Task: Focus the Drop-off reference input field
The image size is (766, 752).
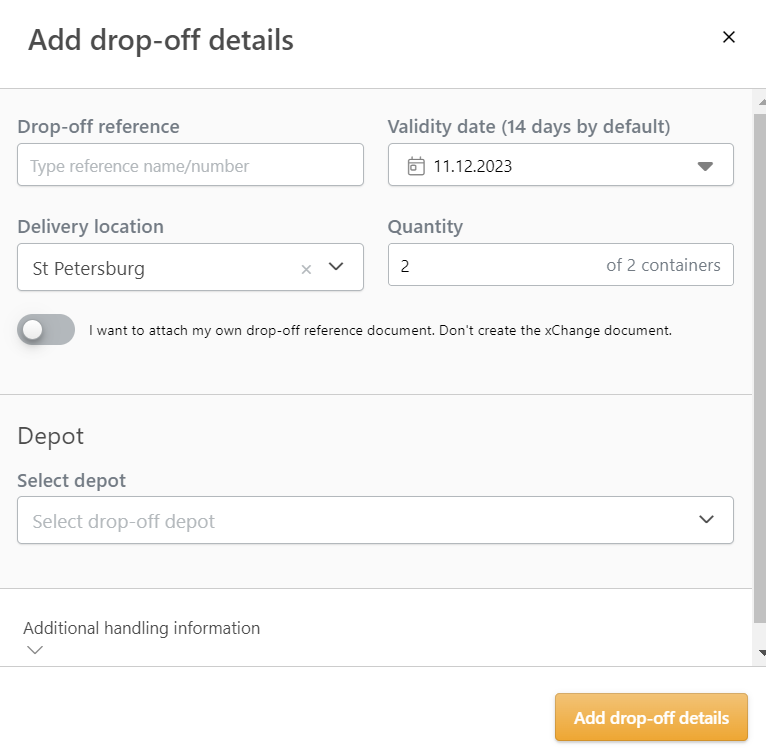Action: point(190,165)
